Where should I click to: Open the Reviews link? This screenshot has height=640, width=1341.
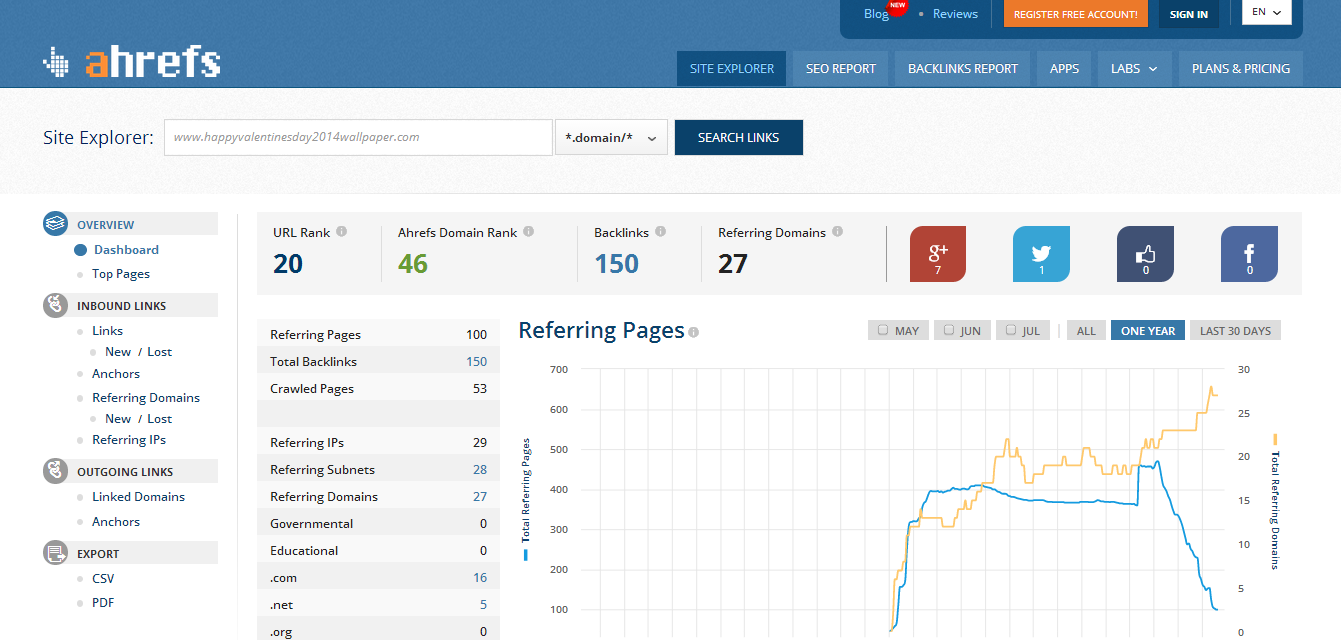955,14
